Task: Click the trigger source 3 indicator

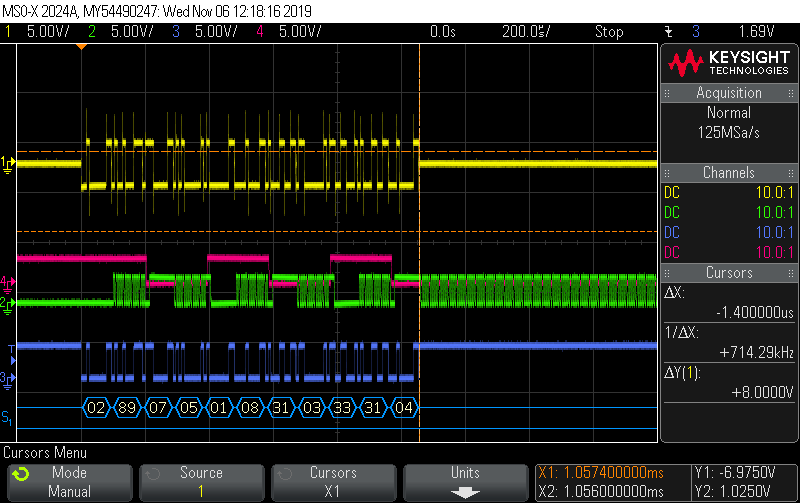Action: (696, 32)
